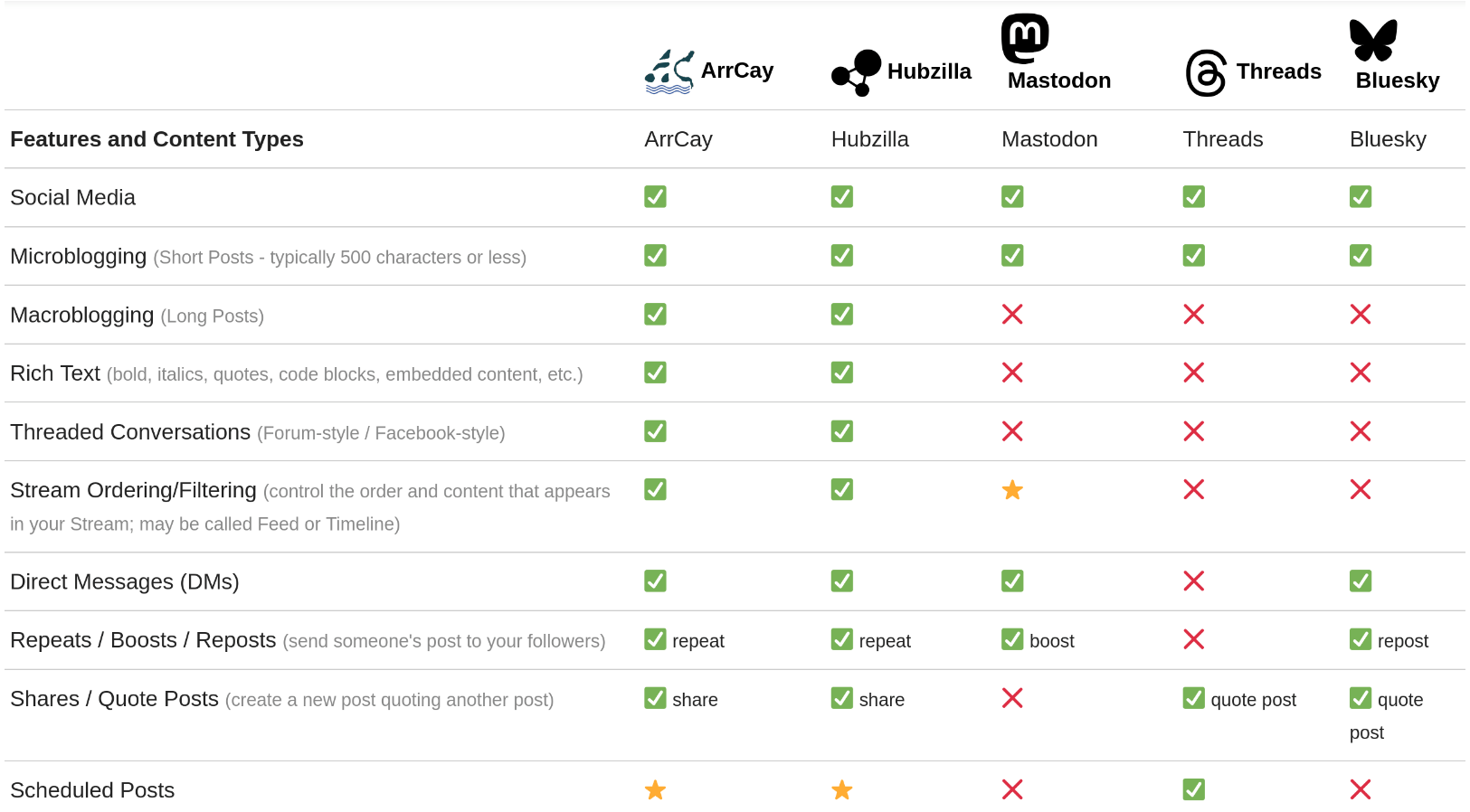The width and height of the screenshot is (1470, 812).
Task: Click the Threads 'quote post' label
Action: point(1253,700)
